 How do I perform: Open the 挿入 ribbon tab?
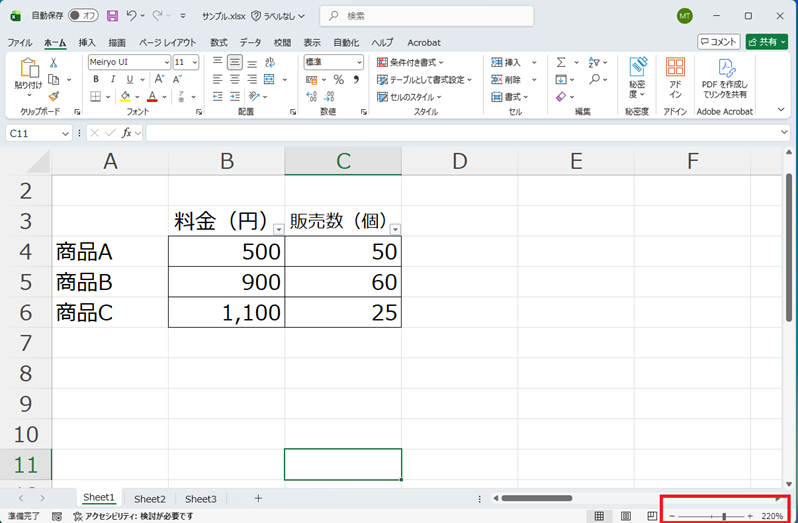(87, 43)
